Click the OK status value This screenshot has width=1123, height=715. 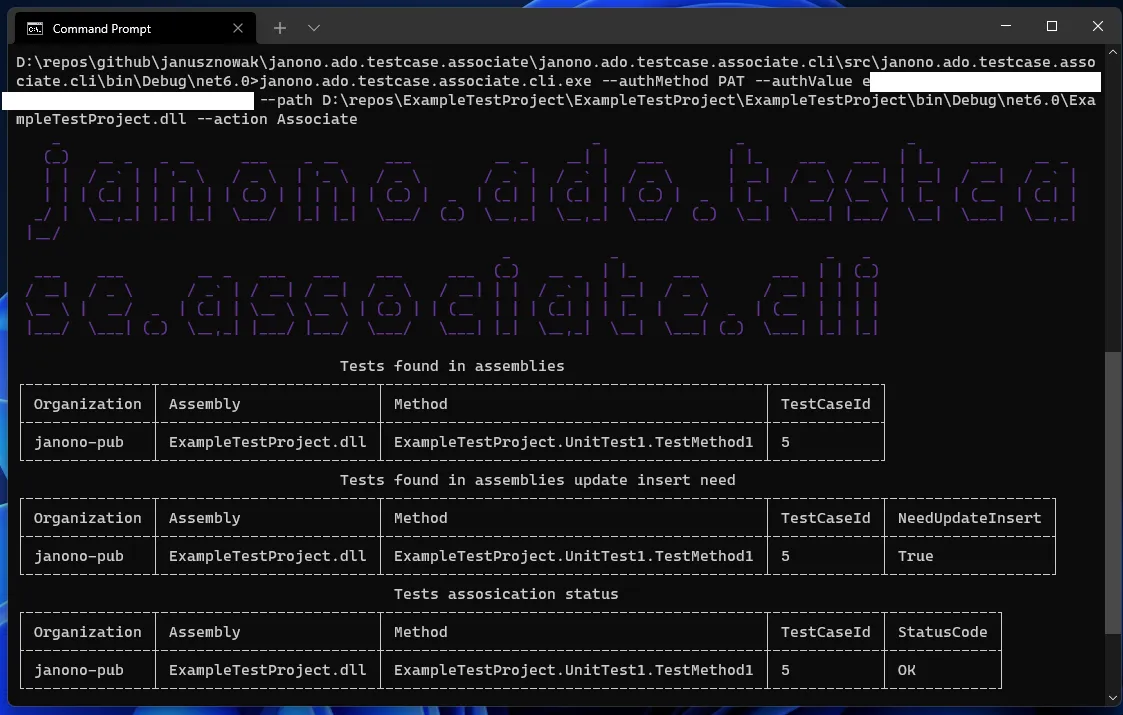click(906, 670)
